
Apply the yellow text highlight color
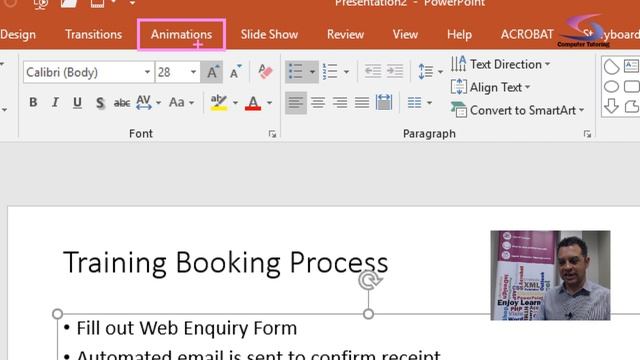coord(219,102)
